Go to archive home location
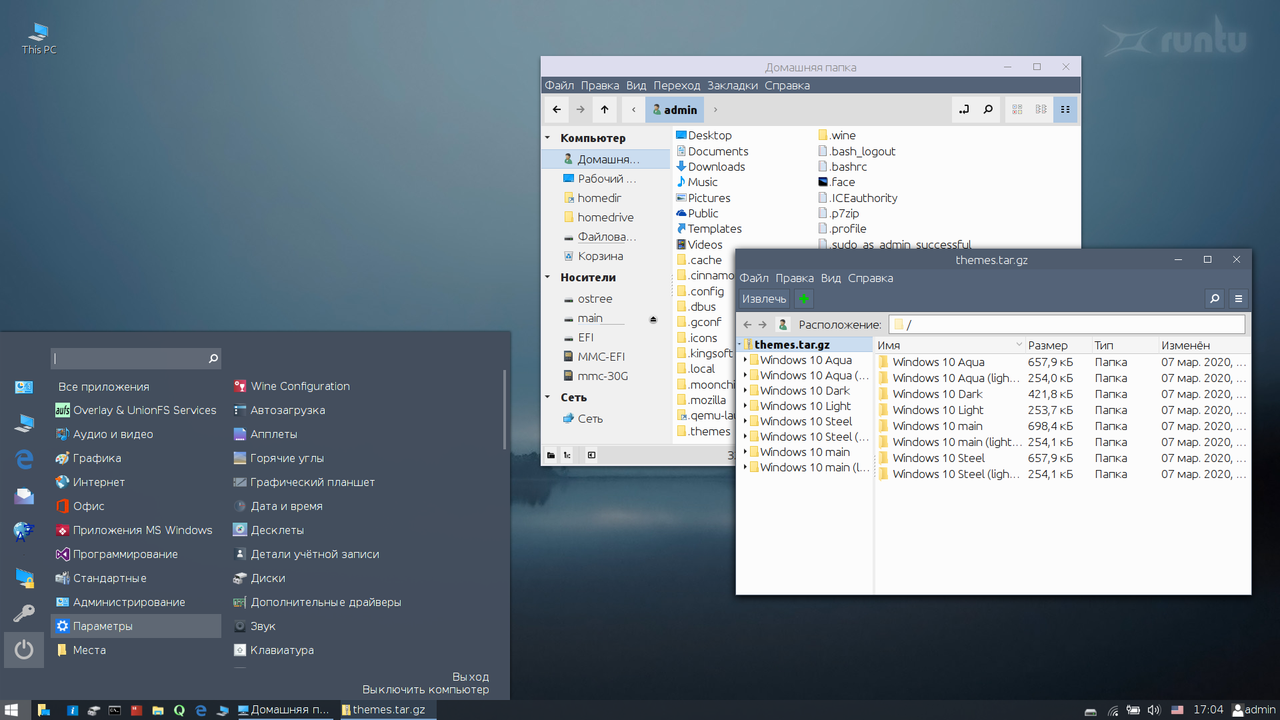Viewport: 1280px width, 720px height. pos(783,325)
